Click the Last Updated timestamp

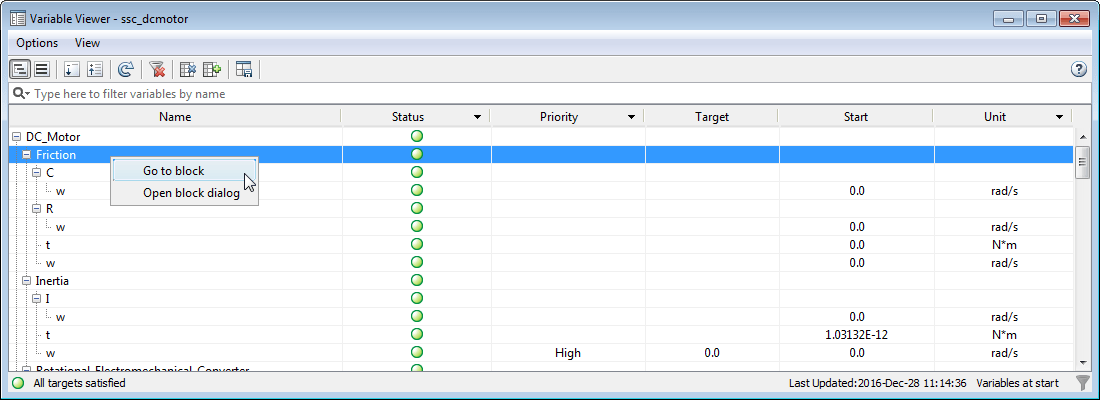[x=878, y=383]
